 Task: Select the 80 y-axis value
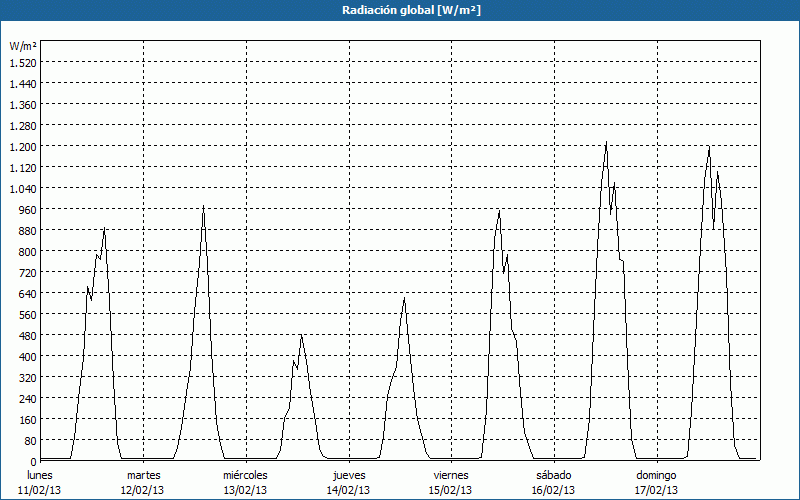point(31,441)
